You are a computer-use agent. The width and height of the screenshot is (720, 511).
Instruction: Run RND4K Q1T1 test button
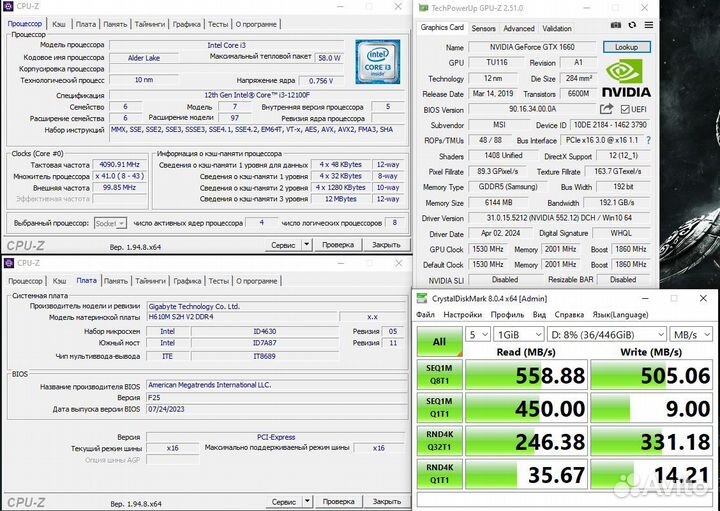coord(439,473)
